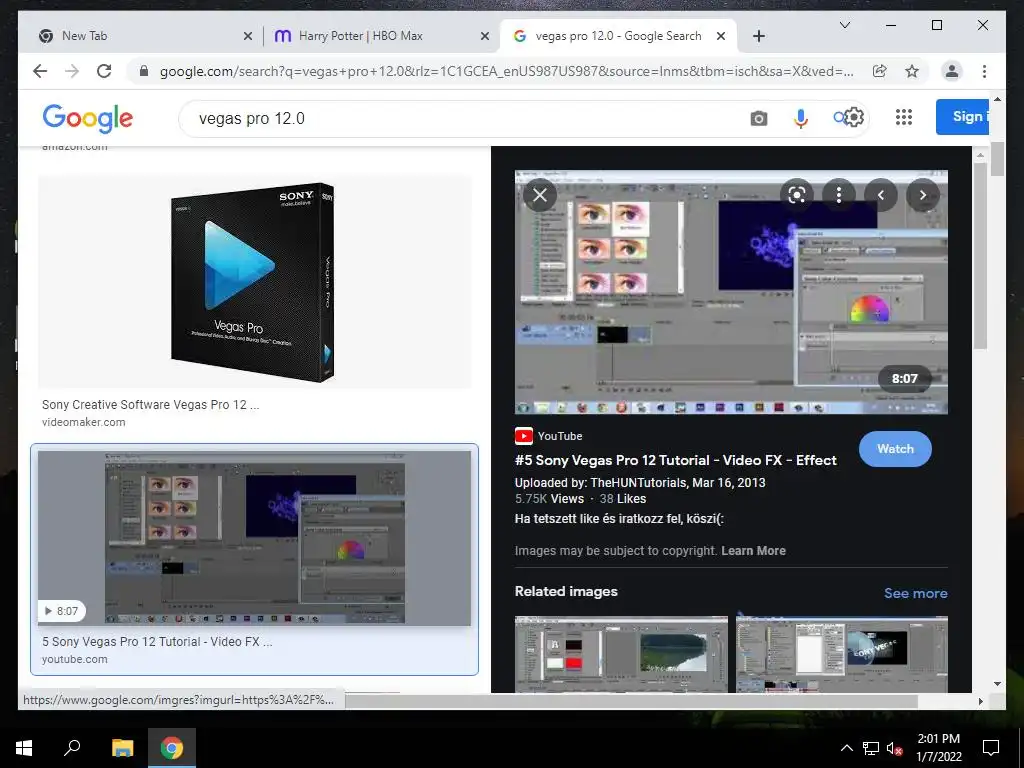
Task: Focus the vegas pro 12.0 search field
Action: (x=457, y=118)
